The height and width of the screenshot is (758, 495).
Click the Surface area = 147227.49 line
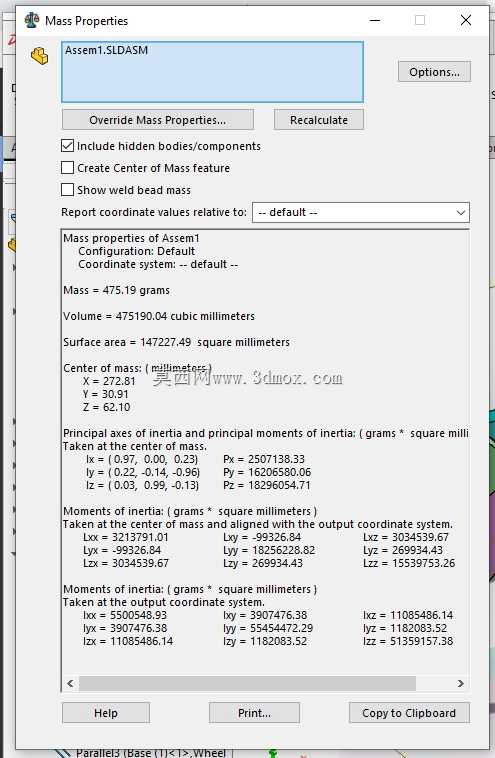click(176, 342)
